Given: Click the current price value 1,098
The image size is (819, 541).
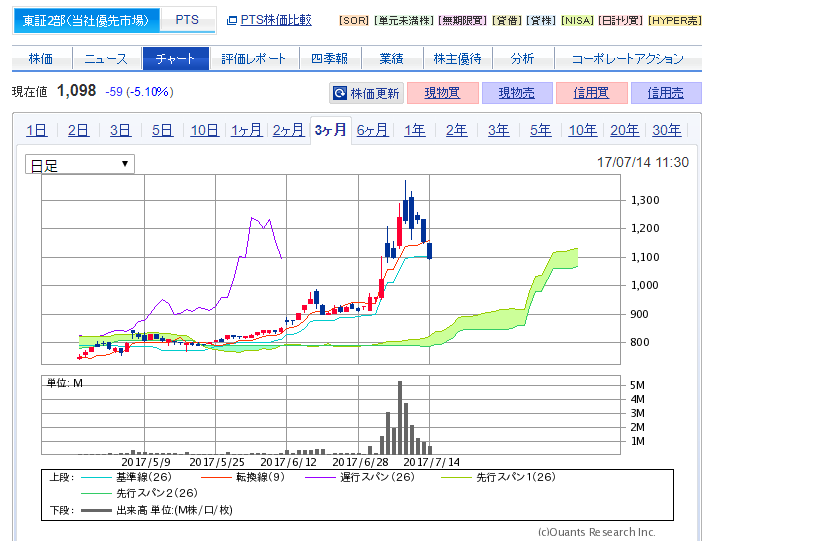Looking at the screenshot, I should tap(76, 91).
